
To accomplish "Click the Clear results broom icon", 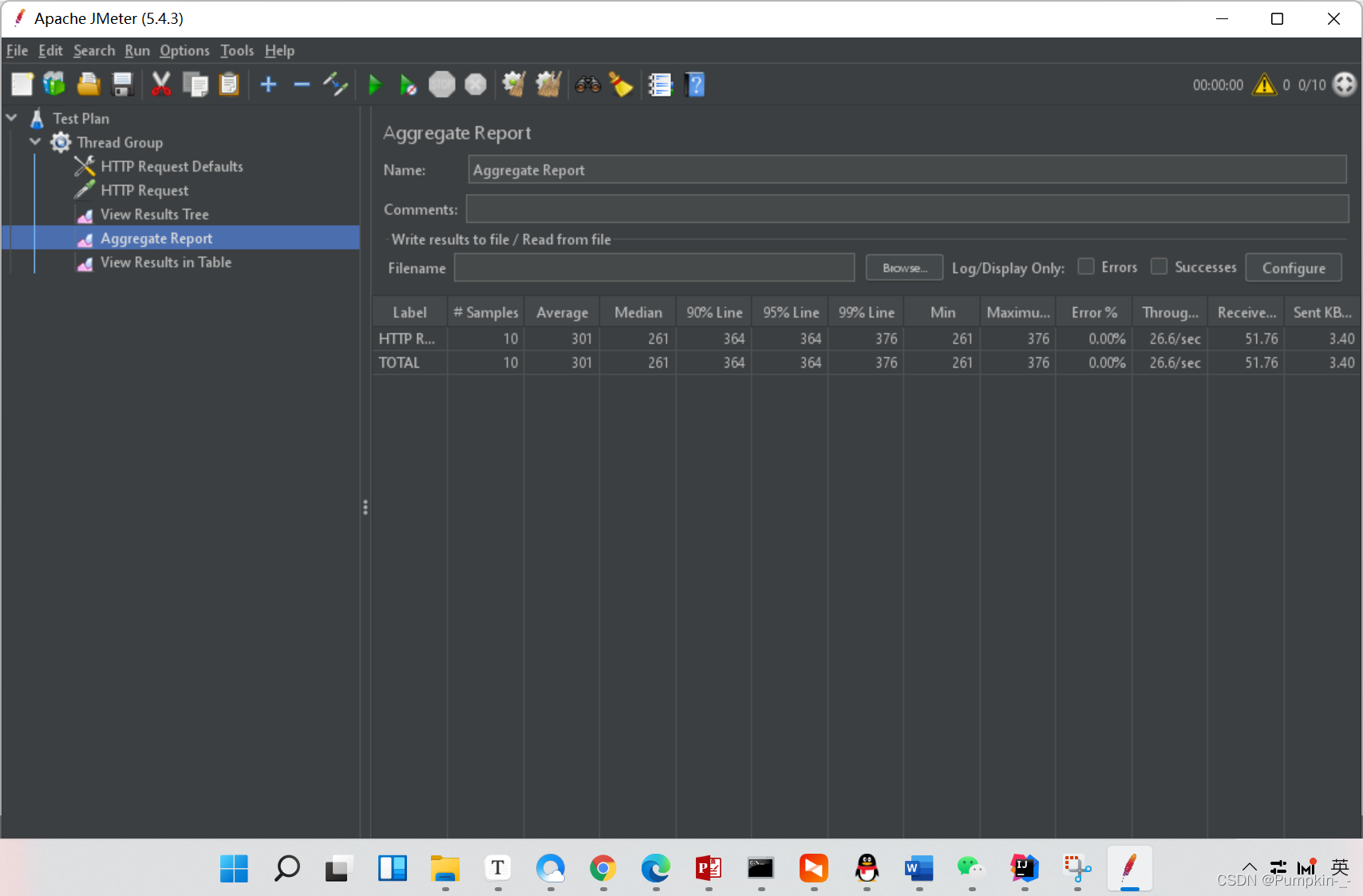I will (514, 84).
